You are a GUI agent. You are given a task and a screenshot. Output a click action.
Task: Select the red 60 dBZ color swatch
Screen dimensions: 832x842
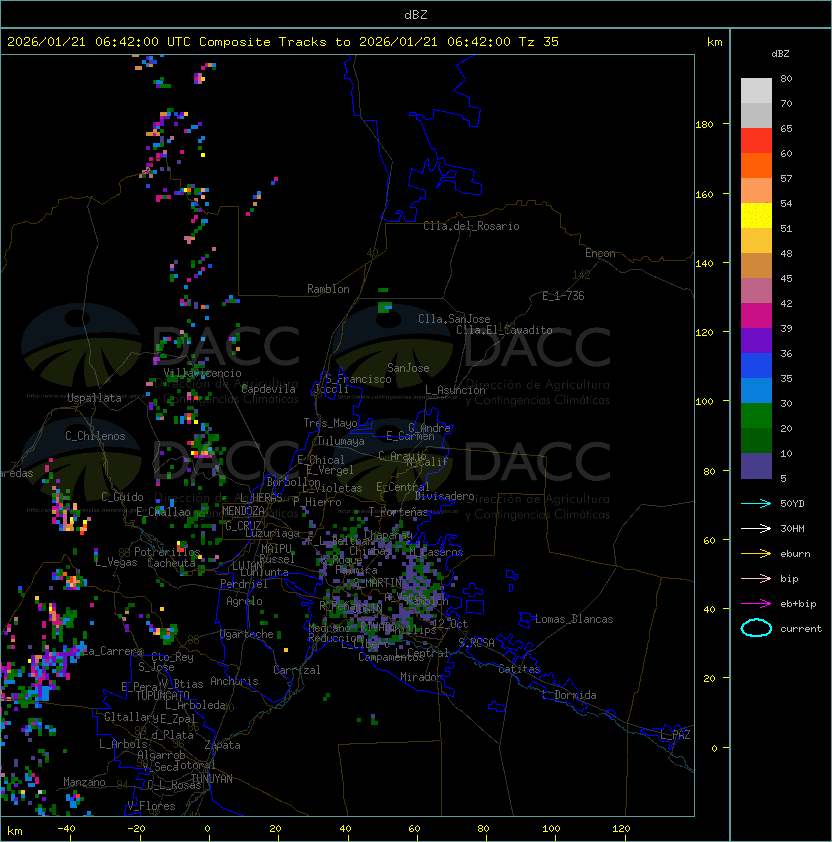coord(756,141)
